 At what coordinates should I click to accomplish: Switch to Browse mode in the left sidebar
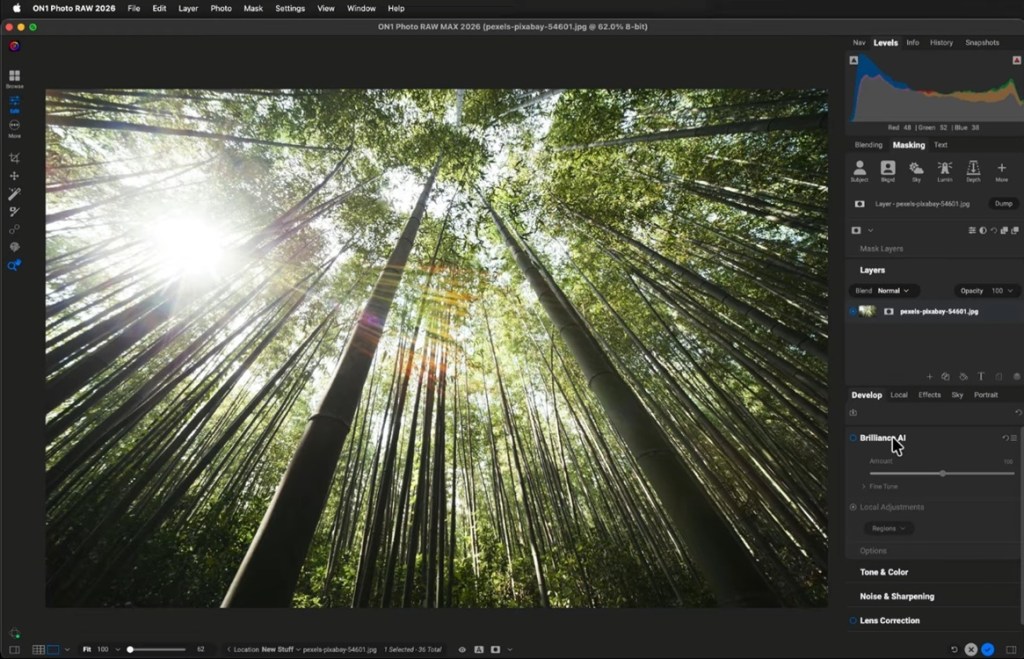(14, 76)
